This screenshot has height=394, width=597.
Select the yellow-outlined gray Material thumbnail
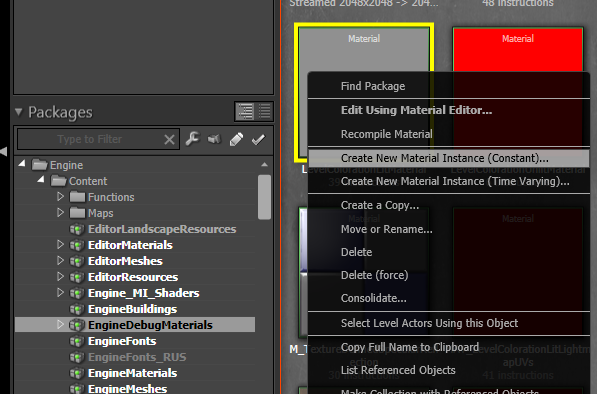(x=364, y=49)
